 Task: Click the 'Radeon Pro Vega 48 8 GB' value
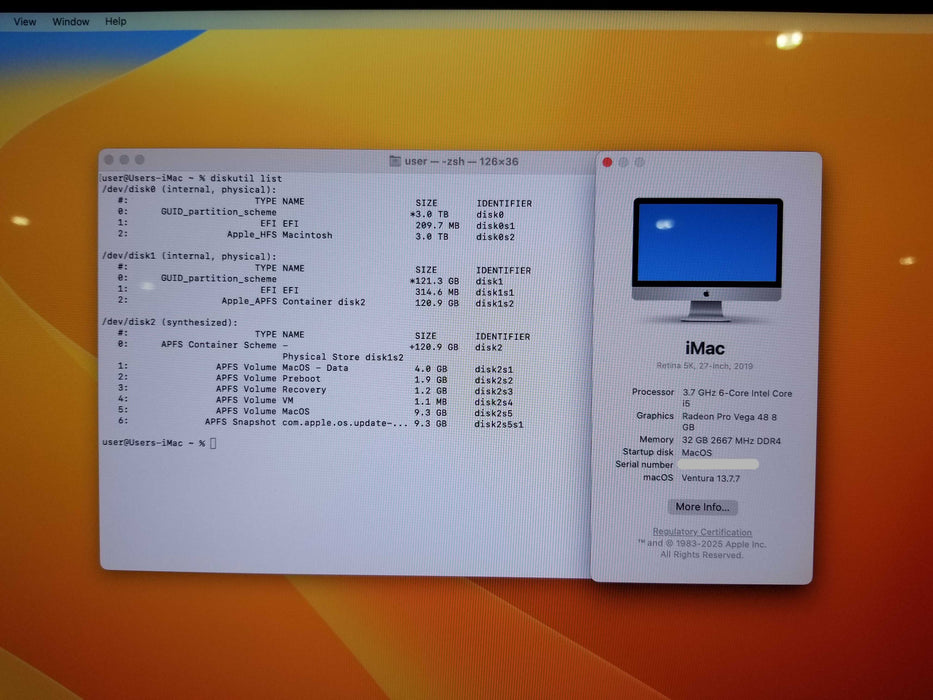(x=730, y=422)
